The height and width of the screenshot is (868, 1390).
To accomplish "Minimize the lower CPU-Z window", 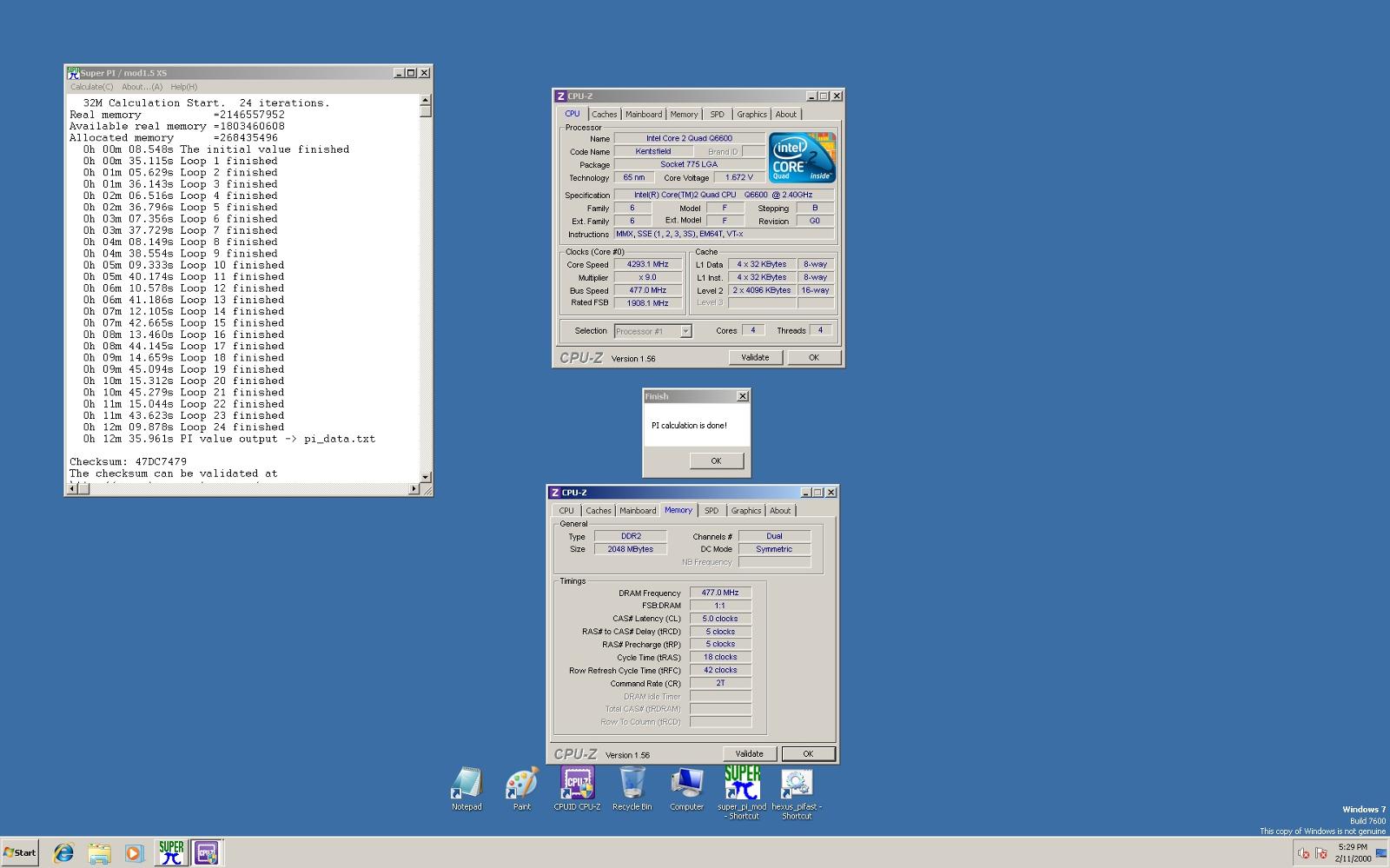I will (805, 493).
